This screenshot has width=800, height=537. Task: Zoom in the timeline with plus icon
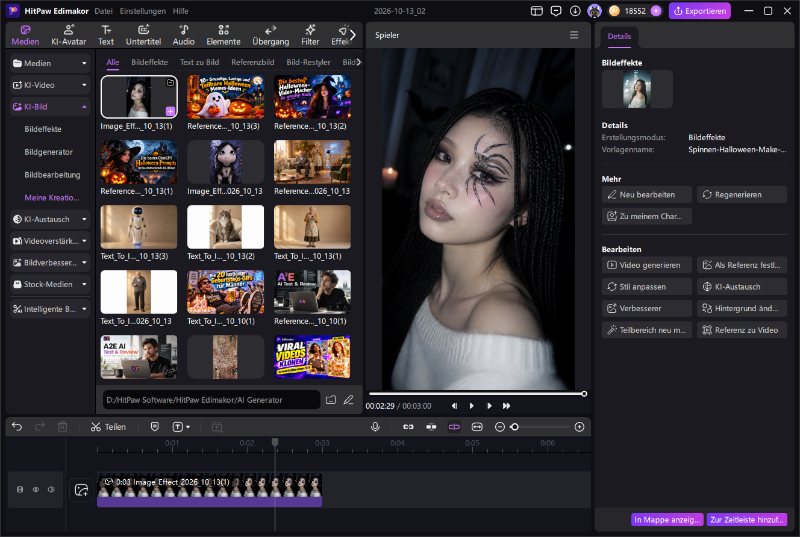(579, 427)
